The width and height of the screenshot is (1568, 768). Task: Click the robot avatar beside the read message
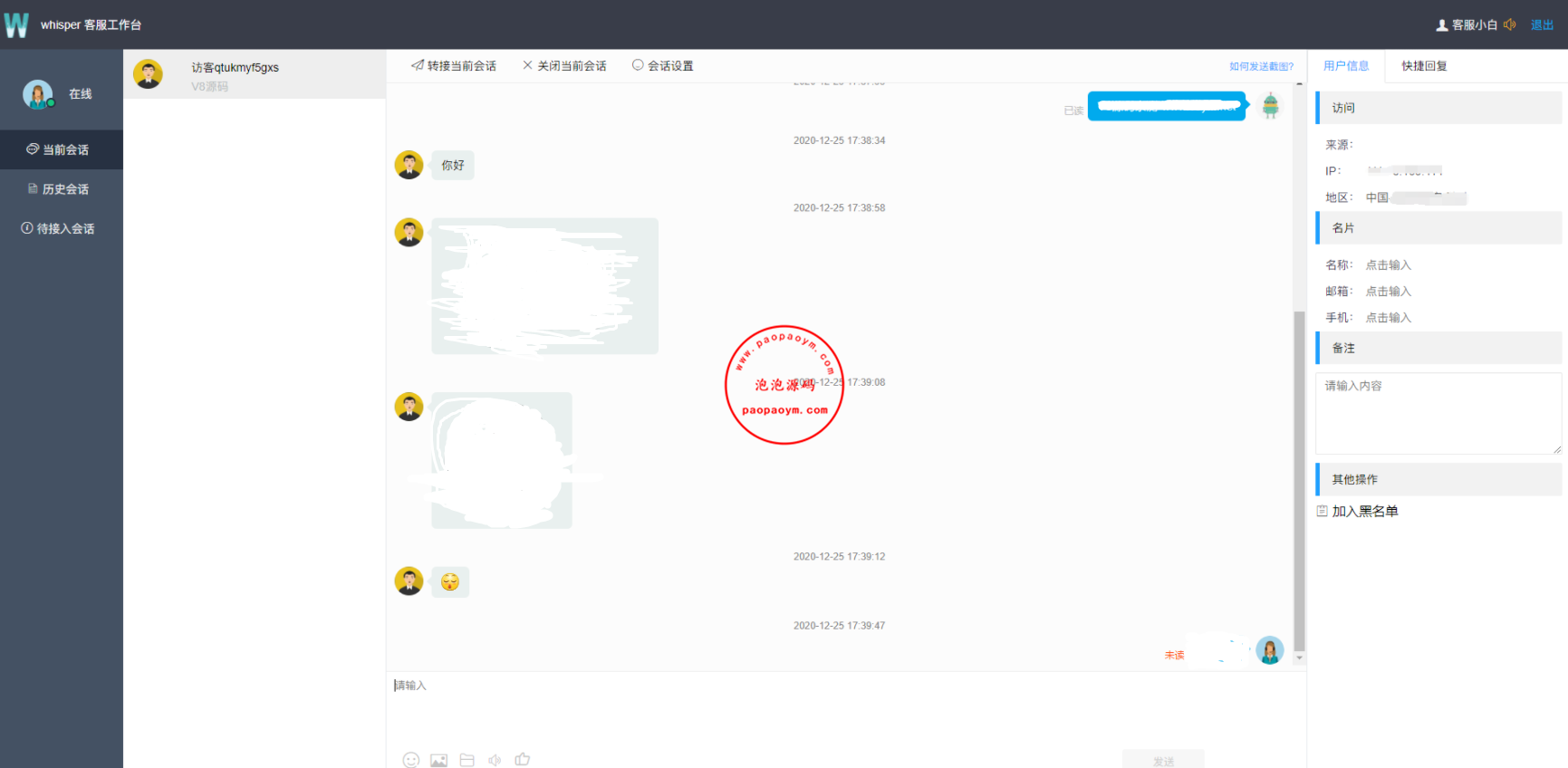[x=1271, y=106]
